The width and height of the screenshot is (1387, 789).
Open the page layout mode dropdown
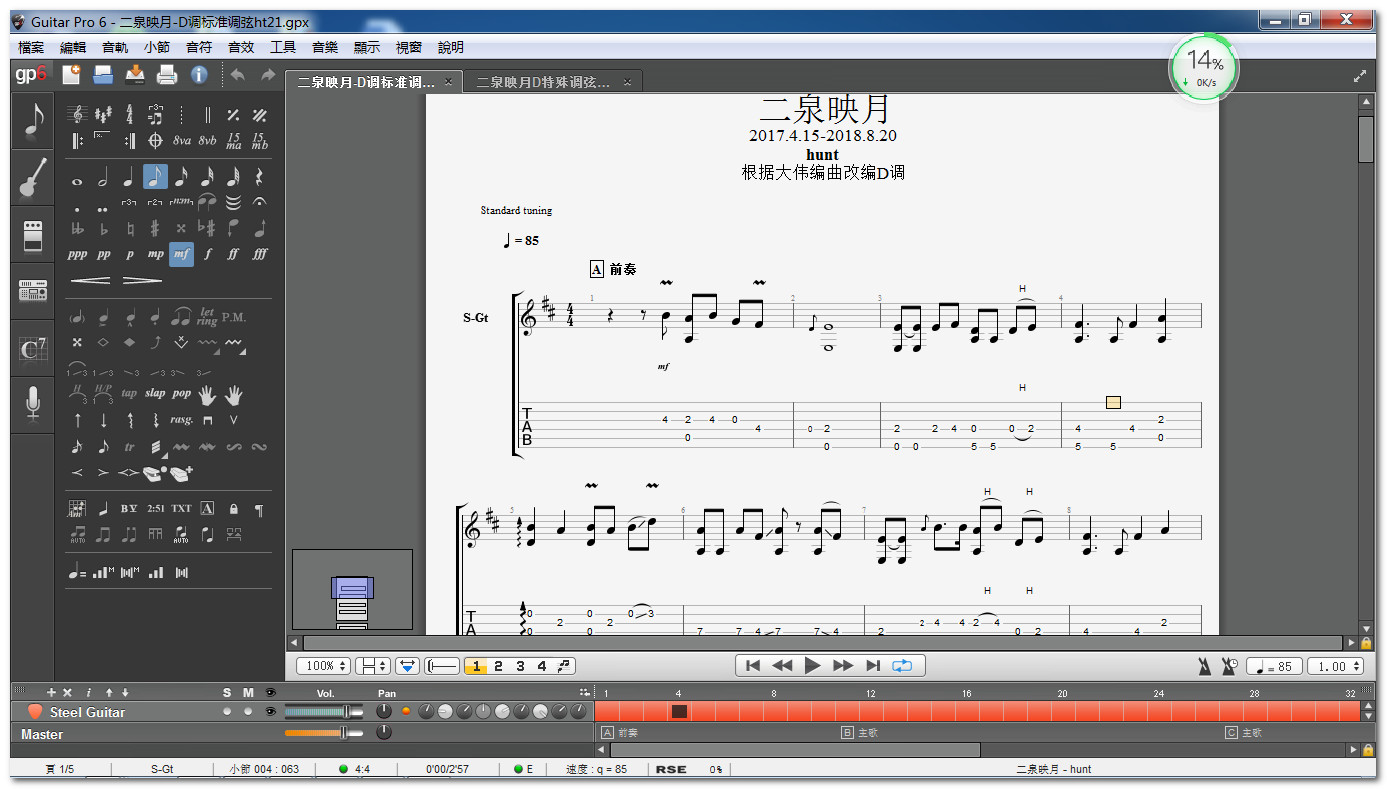coord(373,666)
